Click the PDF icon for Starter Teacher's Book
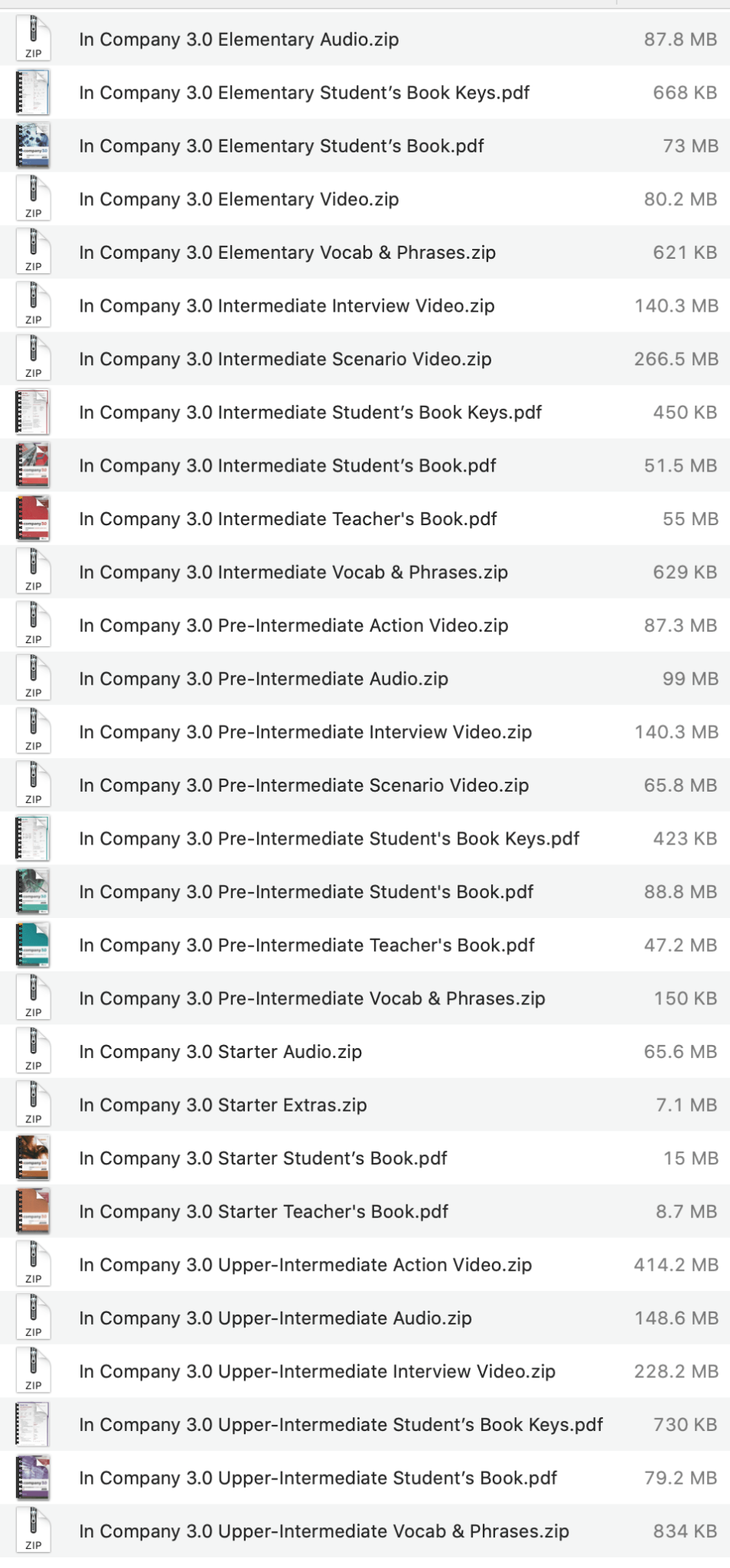 32,1211
